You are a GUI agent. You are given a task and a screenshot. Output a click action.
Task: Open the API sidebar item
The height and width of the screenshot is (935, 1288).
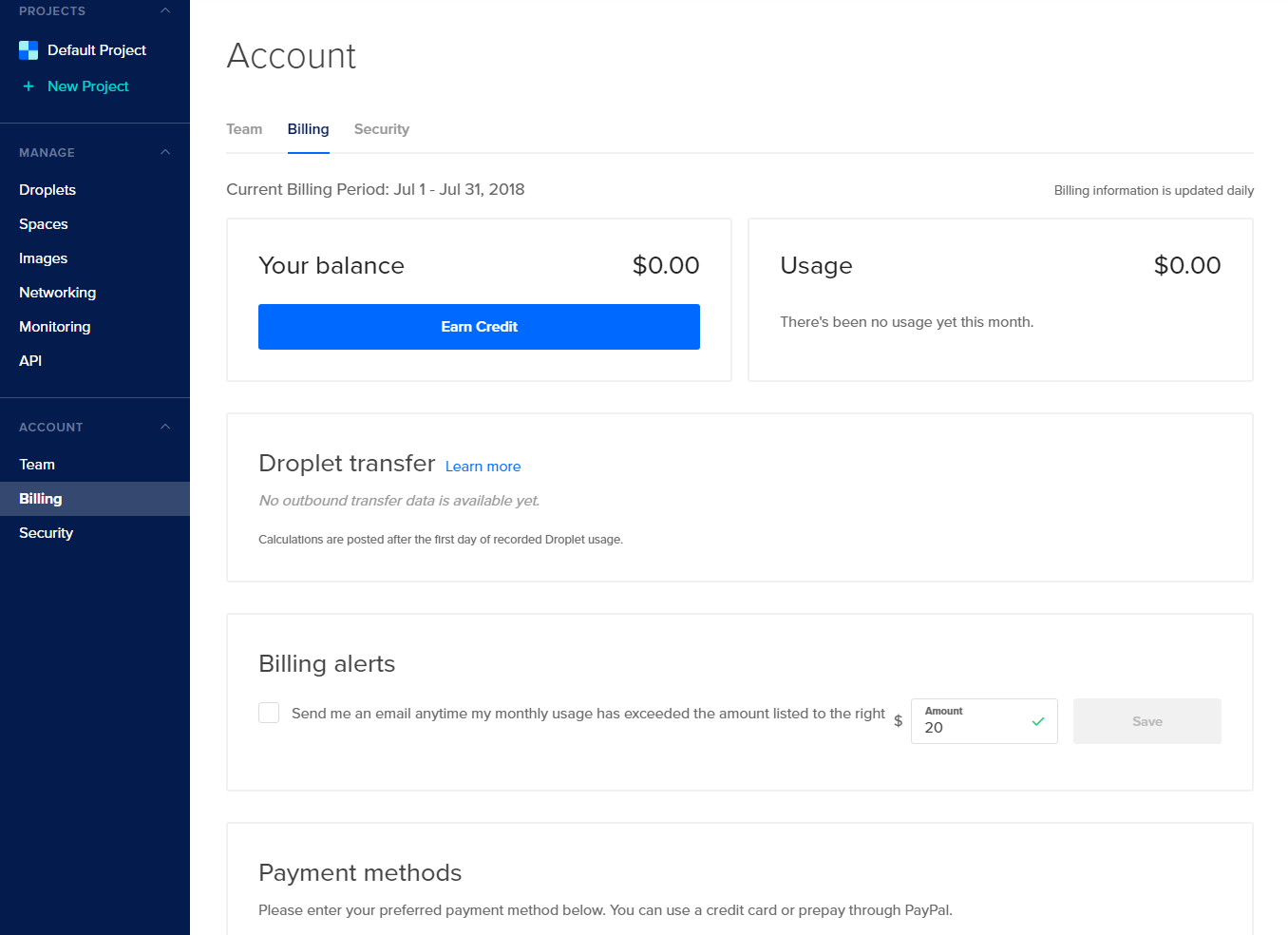[x=30, y=361]
